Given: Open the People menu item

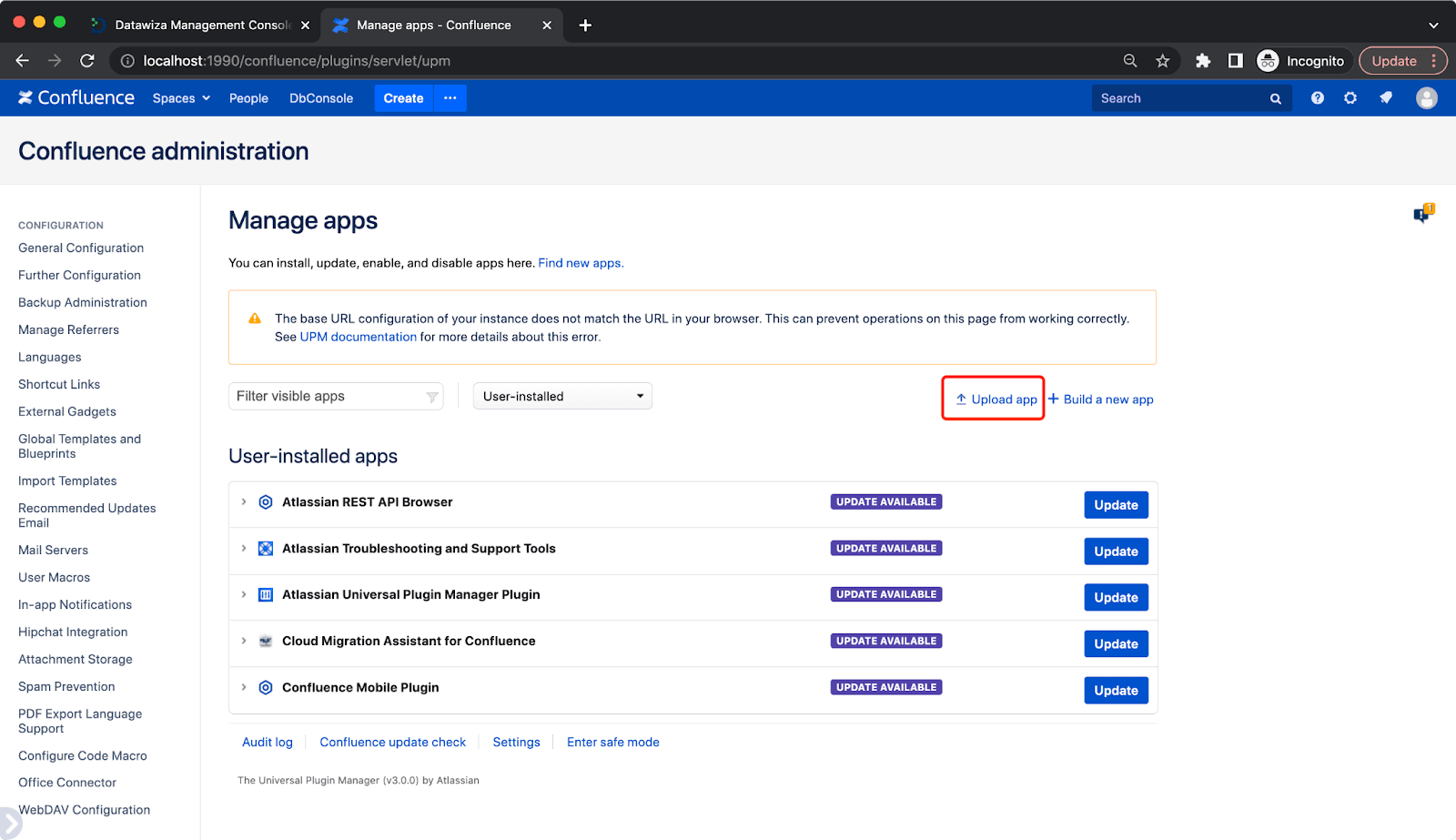Looking at the screenshot, I should tap(248, 98).
